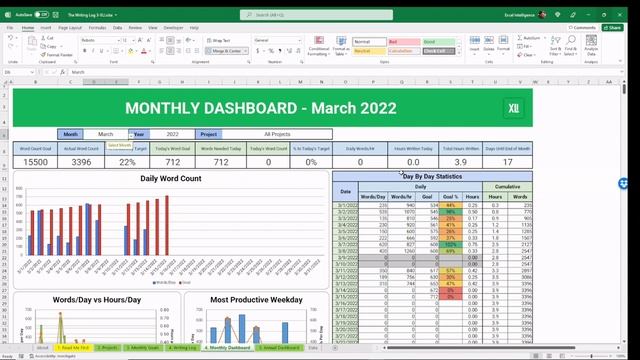Click Align Left icon
640x360 pixels.
point(162,51)
